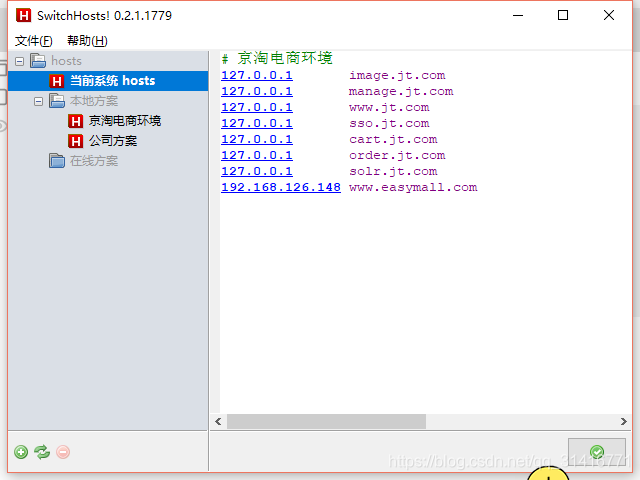The image size is (640, 480).
Task: Click the green refresh arrows icon
Action: pyautogui.click(x=42, y=452)
